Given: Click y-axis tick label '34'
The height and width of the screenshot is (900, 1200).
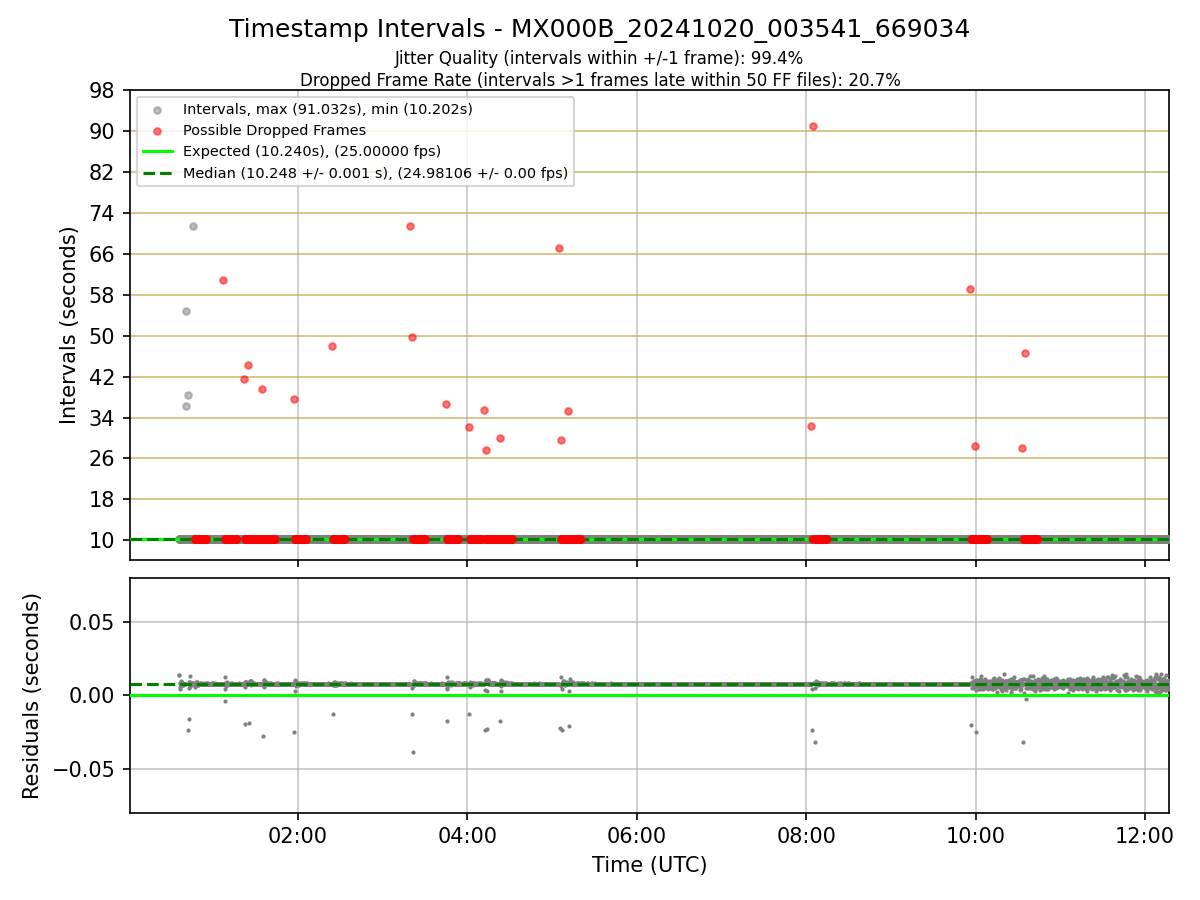Looking at the screenshot, I should (x=103, y=418).
